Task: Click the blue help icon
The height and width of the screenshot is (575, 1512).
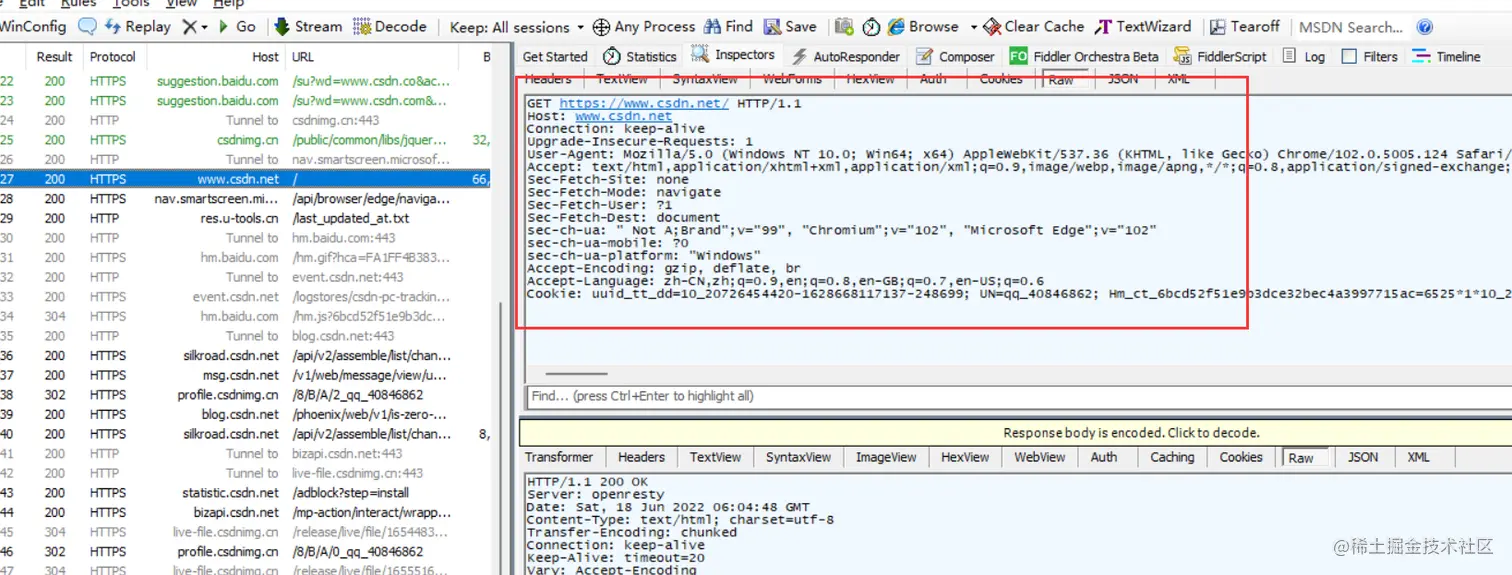Action: pos(1425,28)
